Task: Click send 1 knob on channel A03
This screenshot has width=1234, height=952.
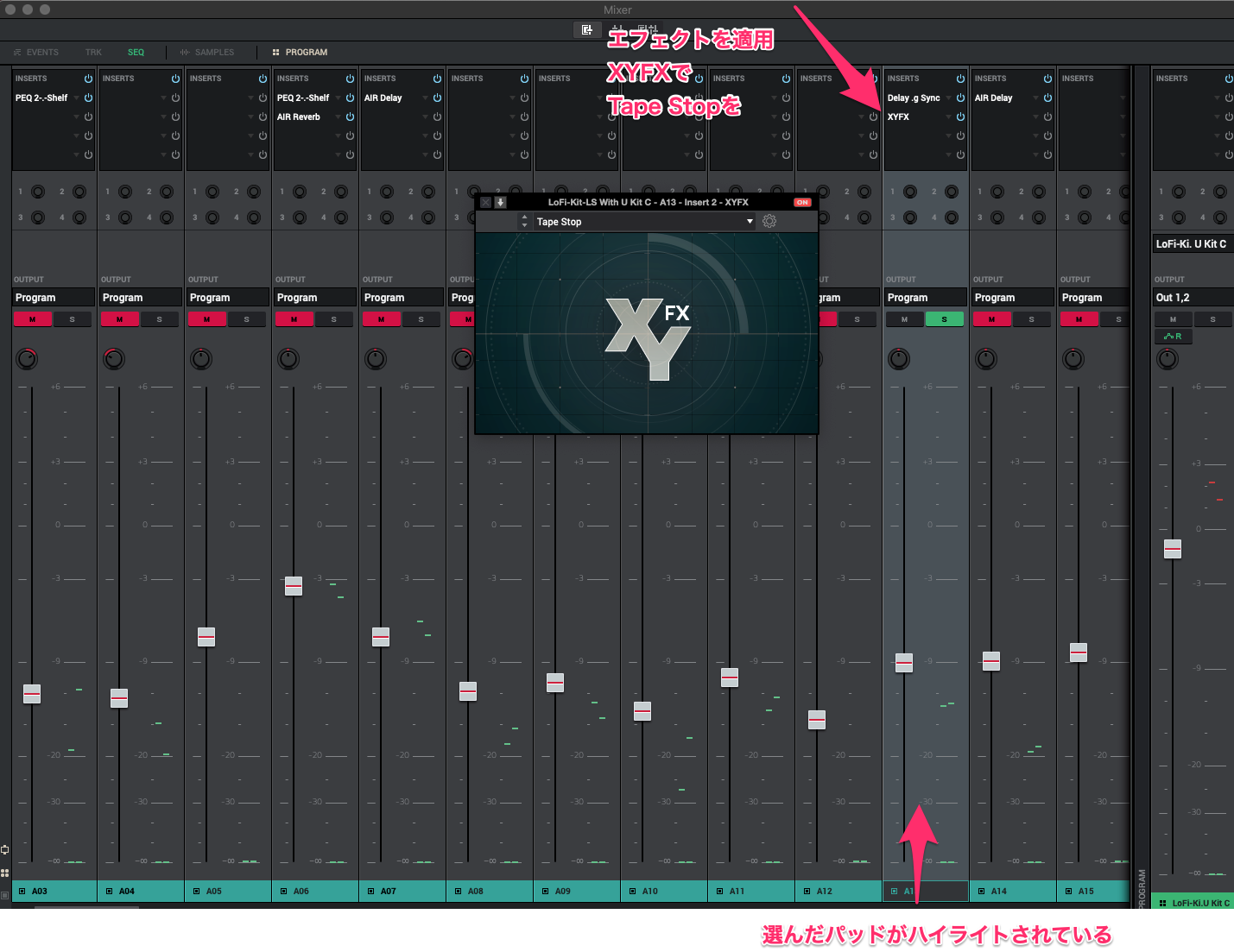Action: coord(38,192)
